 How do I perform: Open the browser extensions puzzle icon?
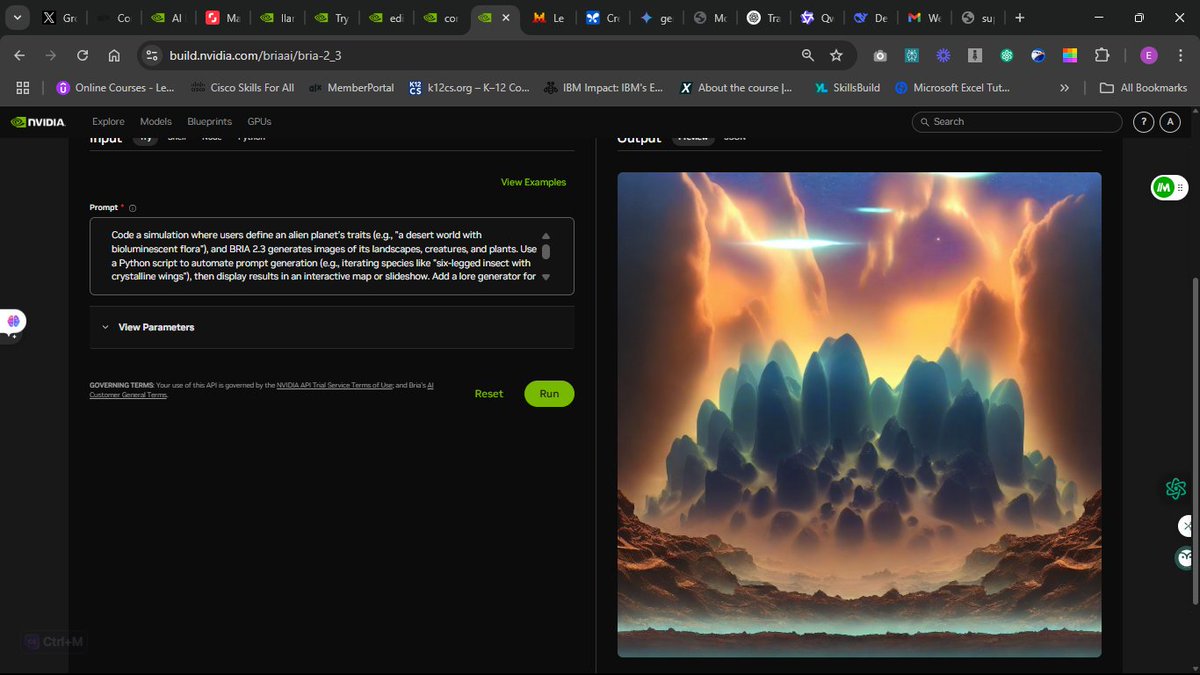click(x=1101, y=55)
